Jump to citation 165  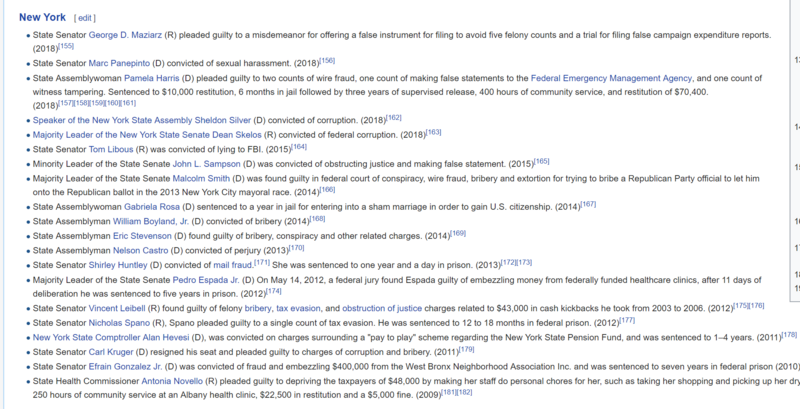(541, 161)
